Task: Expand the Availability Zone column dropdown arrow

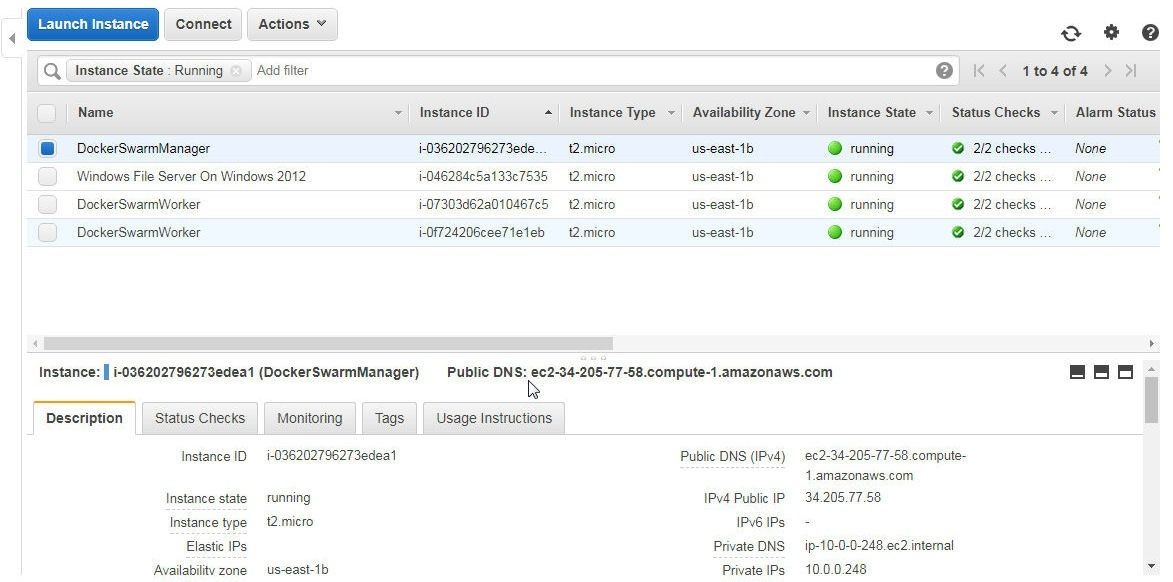Action: pos(806,113)
